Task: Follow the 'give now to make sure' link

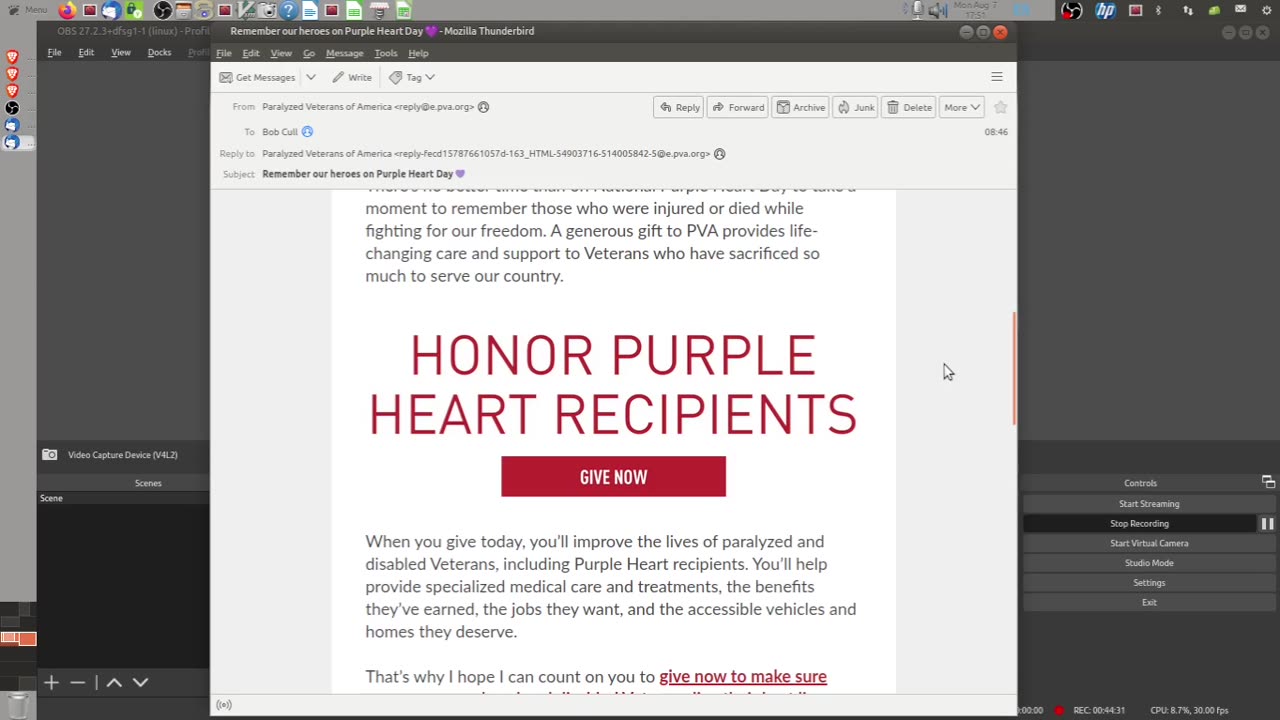Action: coord(743,677)
